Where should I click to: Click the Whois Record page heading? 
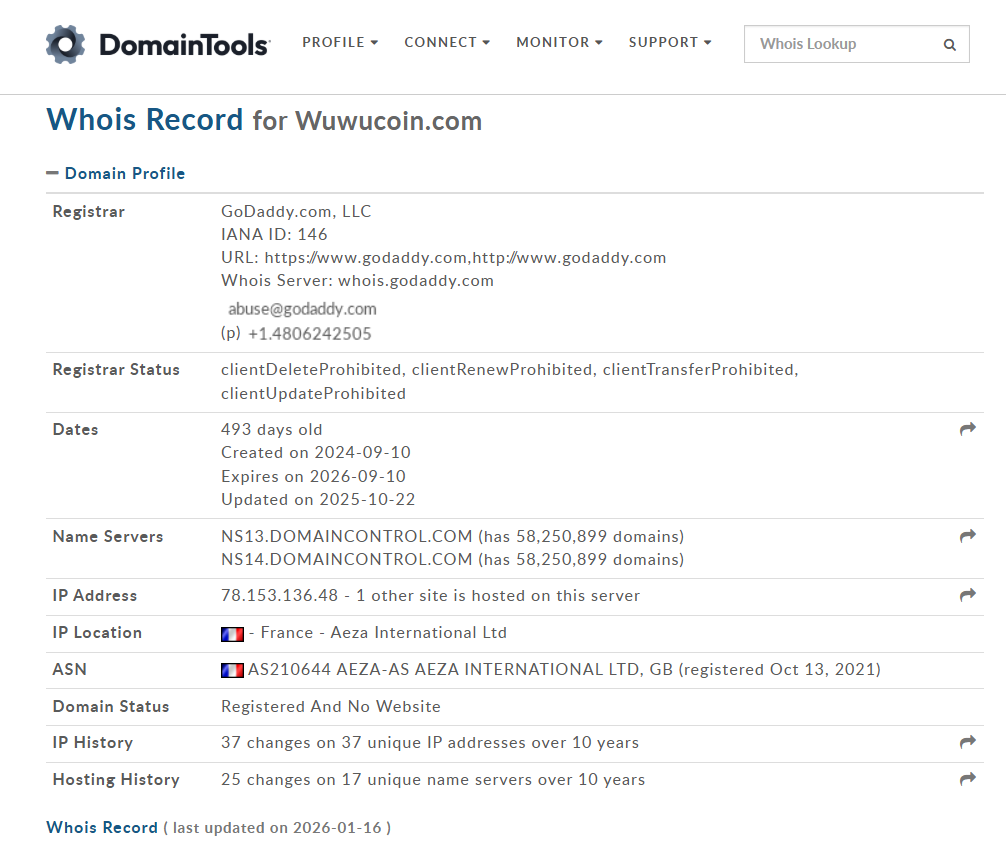(x=145, y=120)
